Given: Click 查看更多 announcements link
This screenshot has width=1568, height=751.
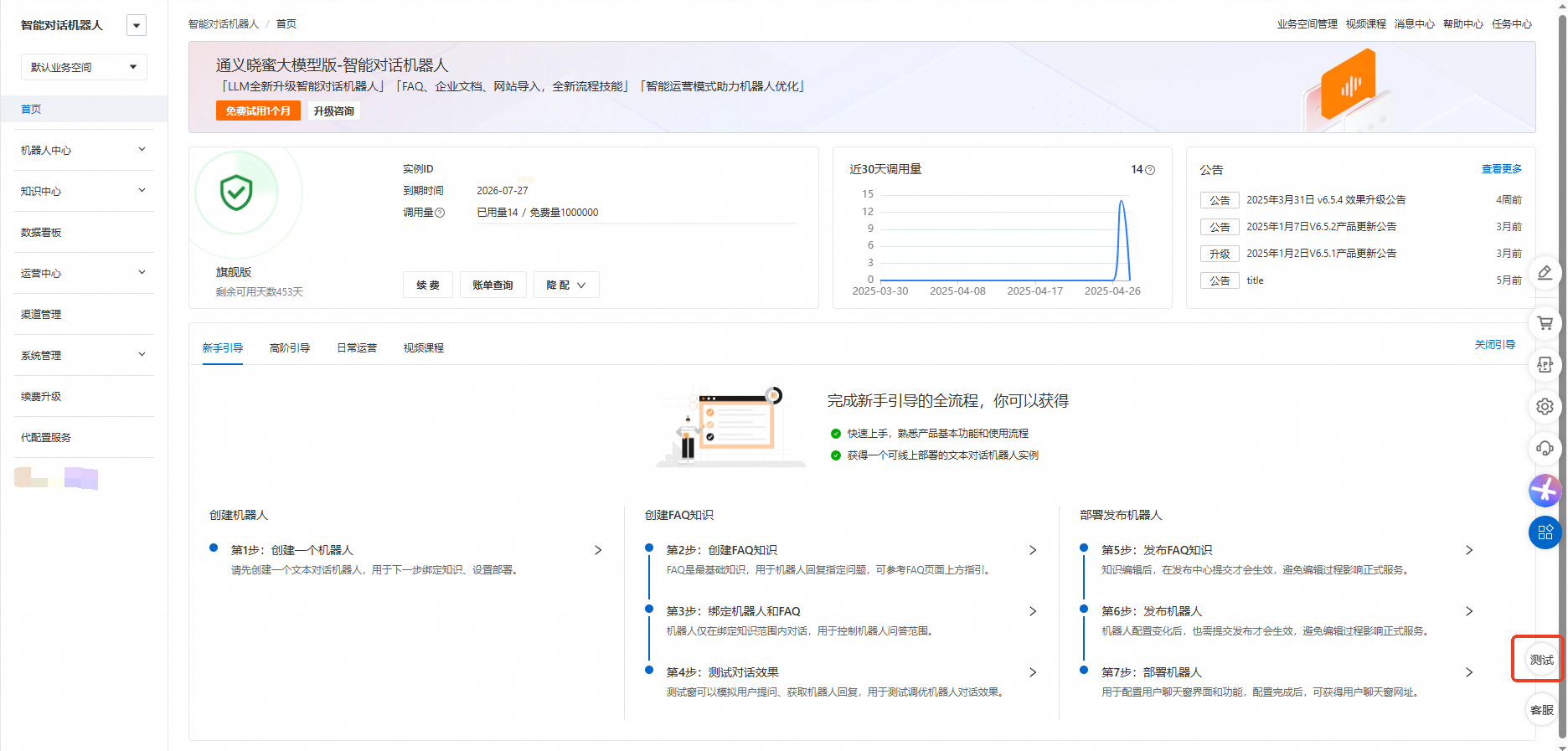Looking at the screenshot, I should pos(1502,169).
